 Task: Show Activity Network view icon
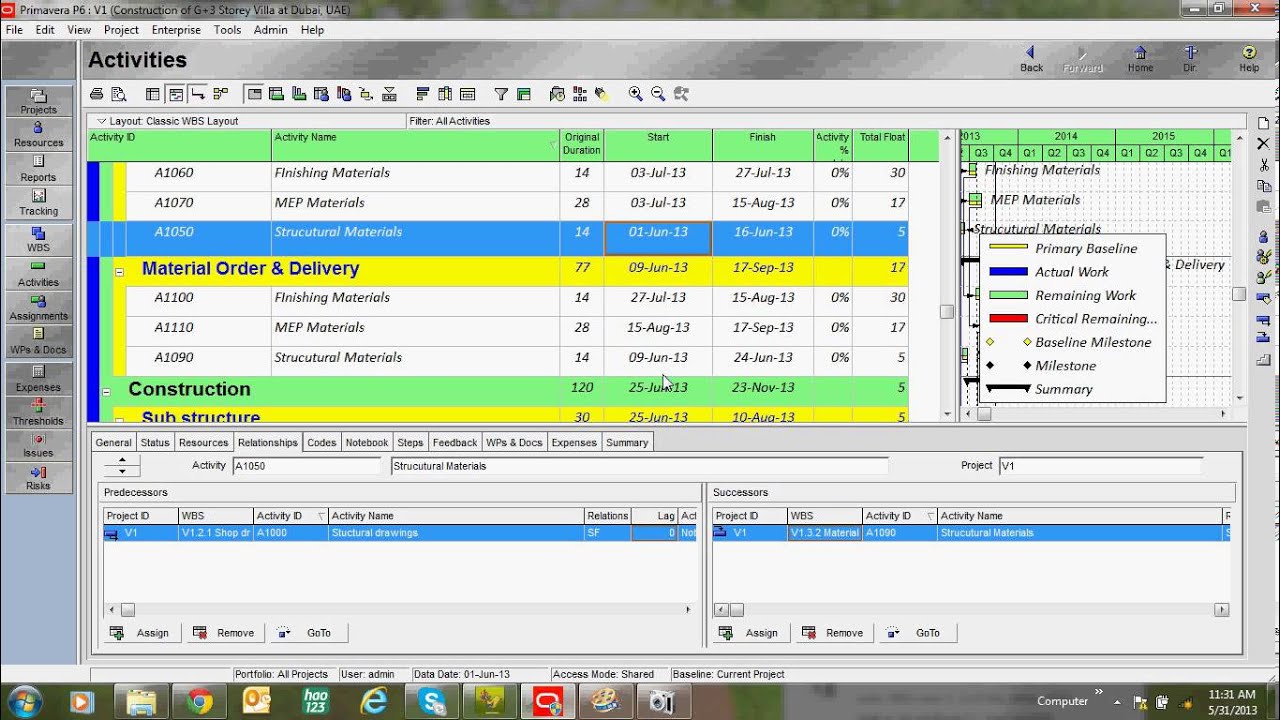220,94
